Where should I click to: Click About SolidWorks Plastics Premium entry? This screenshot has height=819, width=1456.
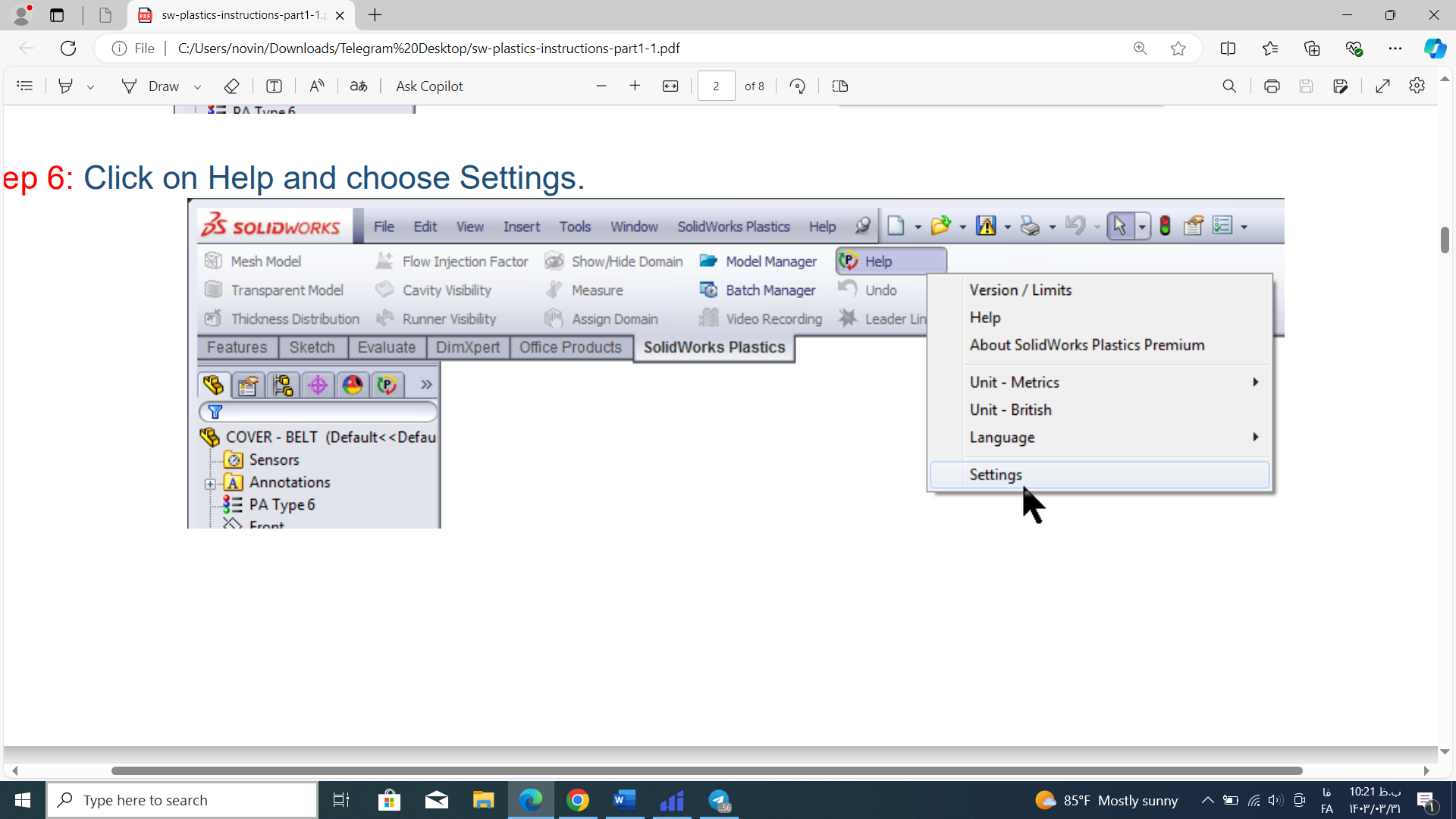1087,345
